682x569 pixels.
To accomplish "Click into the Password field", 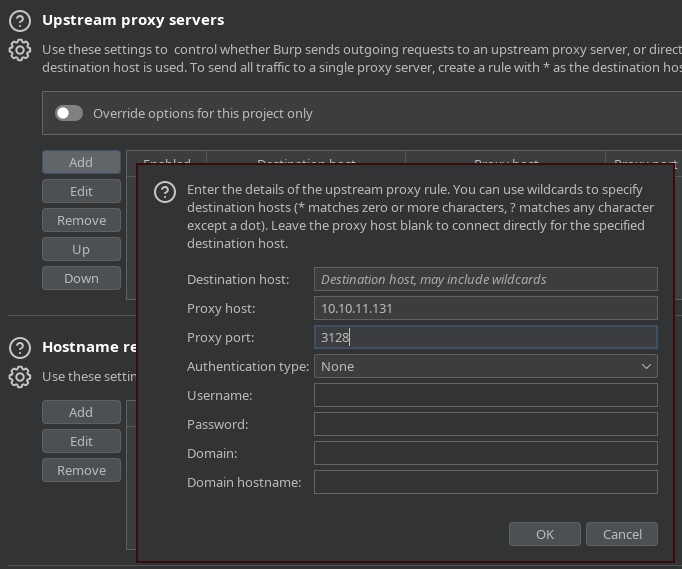I will point(485,424).
